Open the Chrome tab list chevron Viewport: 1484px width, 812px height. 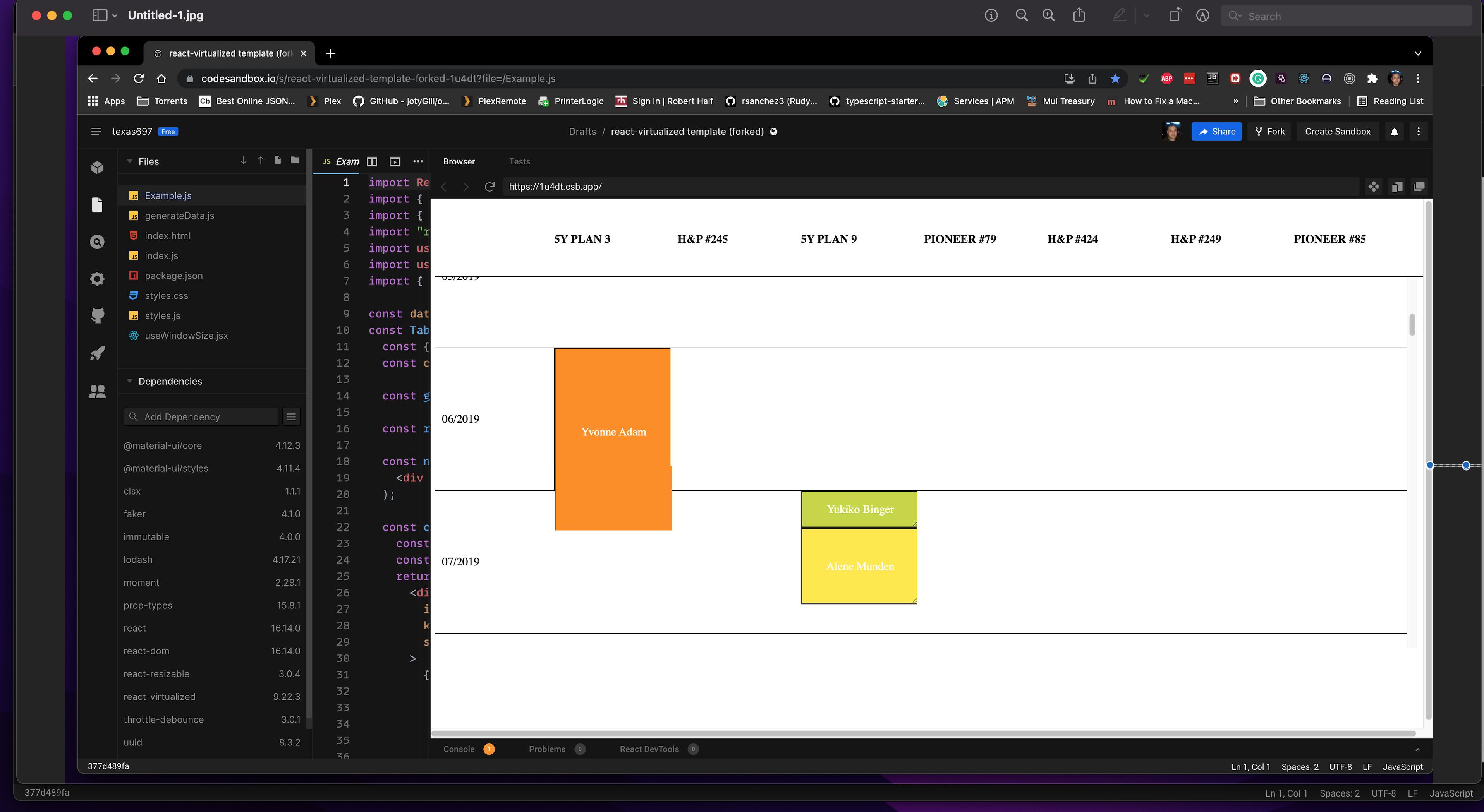(1418, 53)
